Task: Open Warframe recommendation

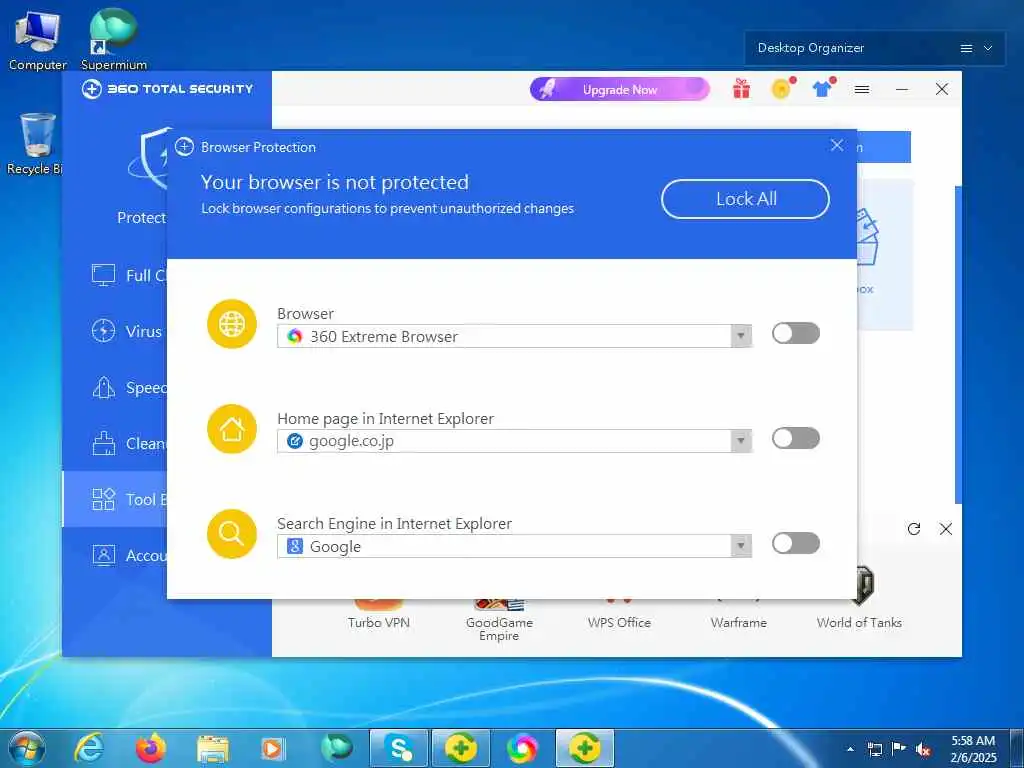Action: tap(739, 615)
